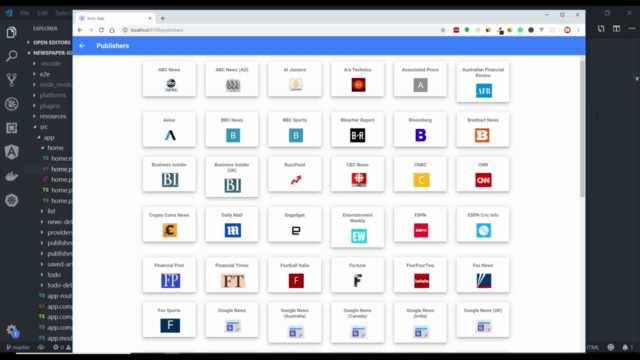
Task: Select the Fox Sports card
Action: point(169,320)
